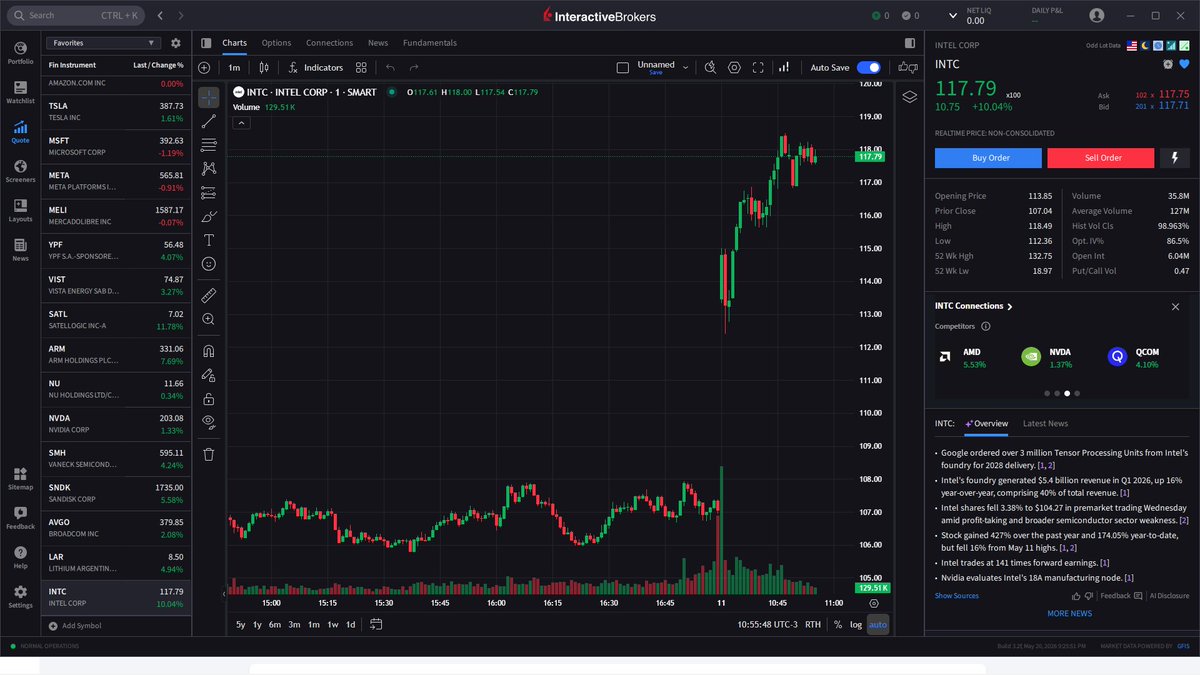This screenshot has height=675, width=1200.
Task: Open the forecasting and measurement tools
Action: (x=208, y=193)
